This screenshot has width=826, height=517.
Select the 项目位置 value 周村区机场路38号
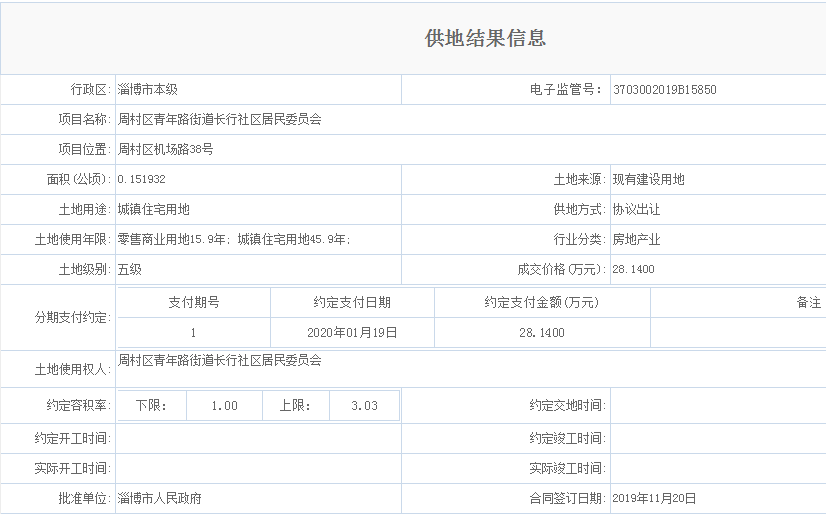pos(165,150)
